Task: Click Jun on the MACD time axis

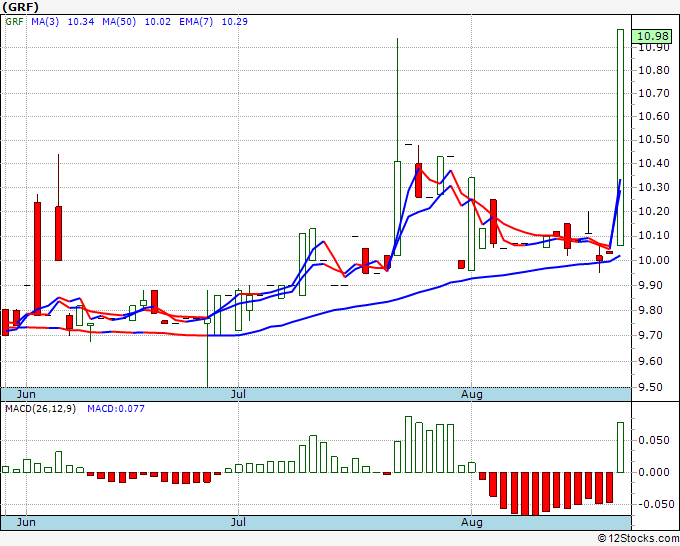Action: click(x=26, y=522)
